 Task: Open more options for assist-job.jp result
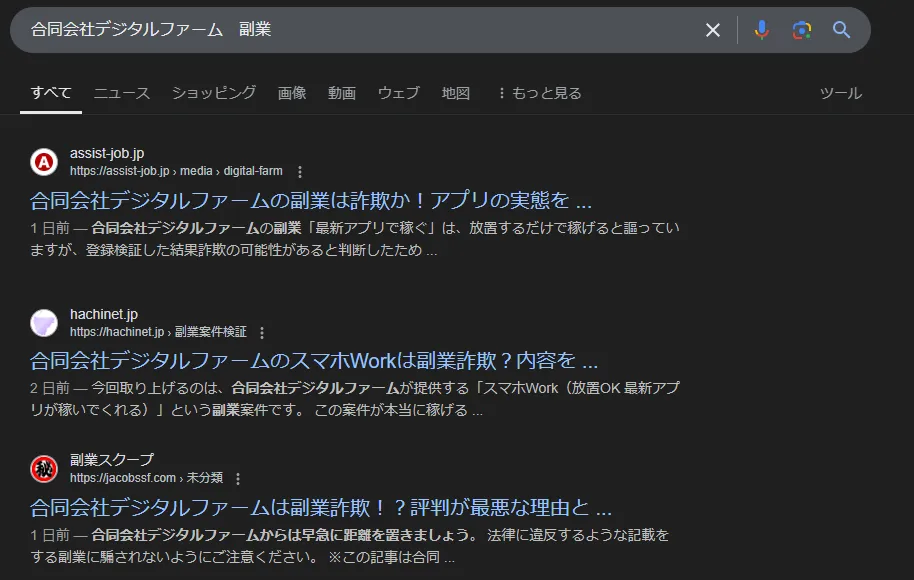(x=300, y=172)
